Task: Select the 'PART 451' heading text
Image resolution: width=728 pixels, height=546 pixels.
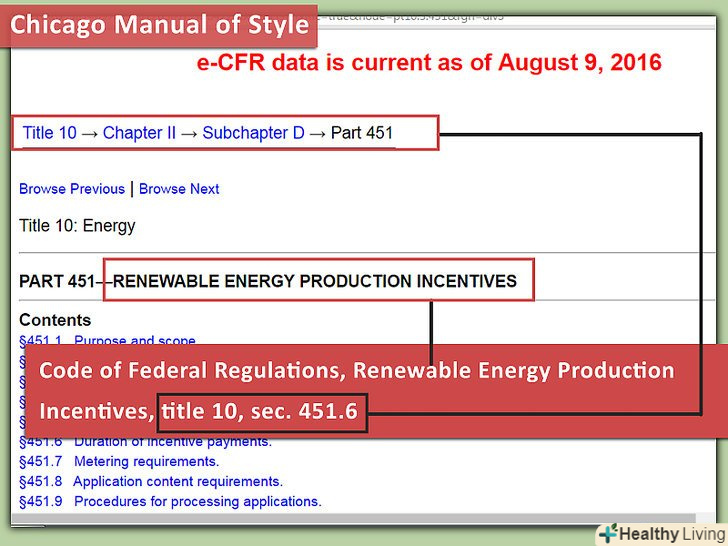Action: pyautogui.click(x=57, y=281)
